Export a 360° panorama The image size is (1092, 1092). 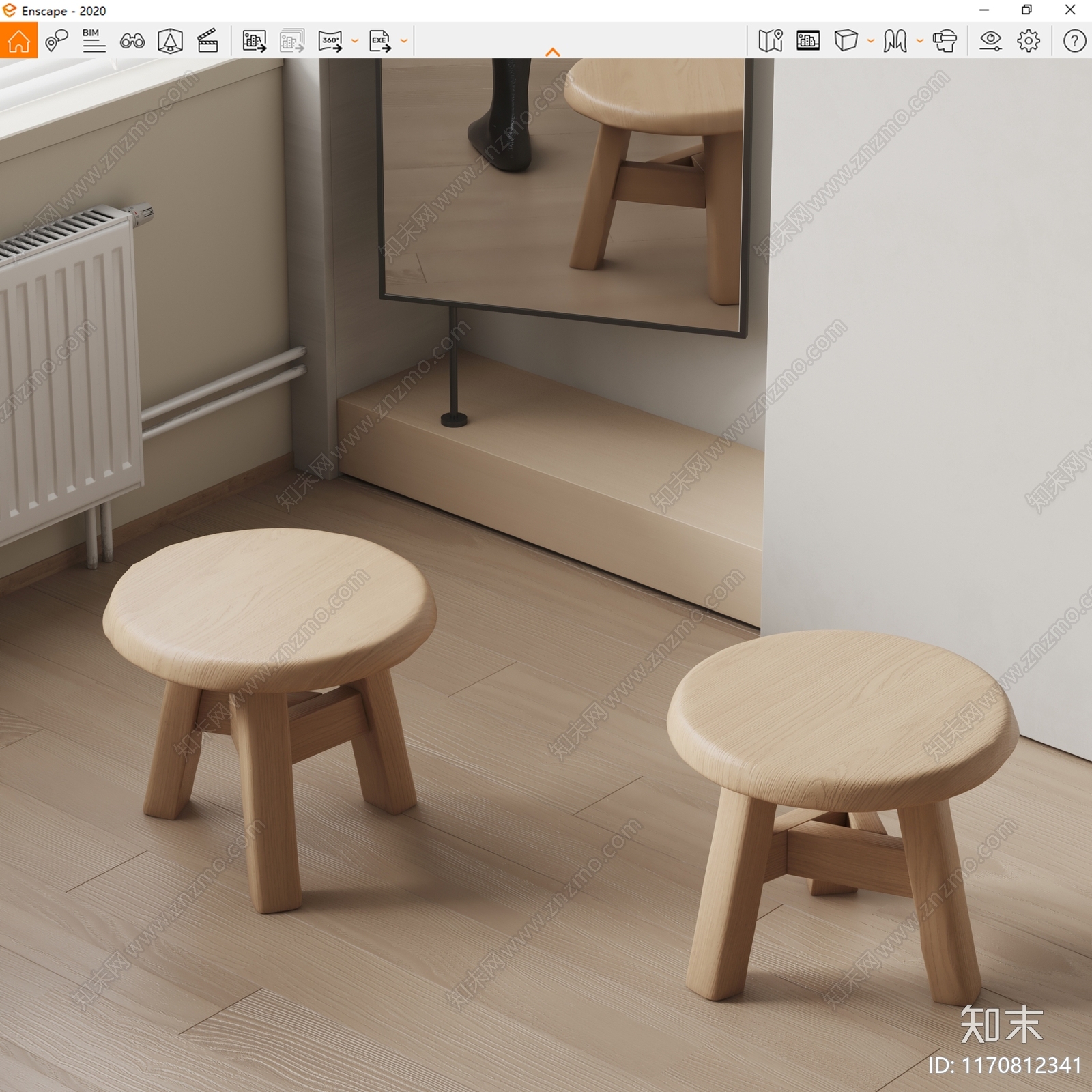330,41
